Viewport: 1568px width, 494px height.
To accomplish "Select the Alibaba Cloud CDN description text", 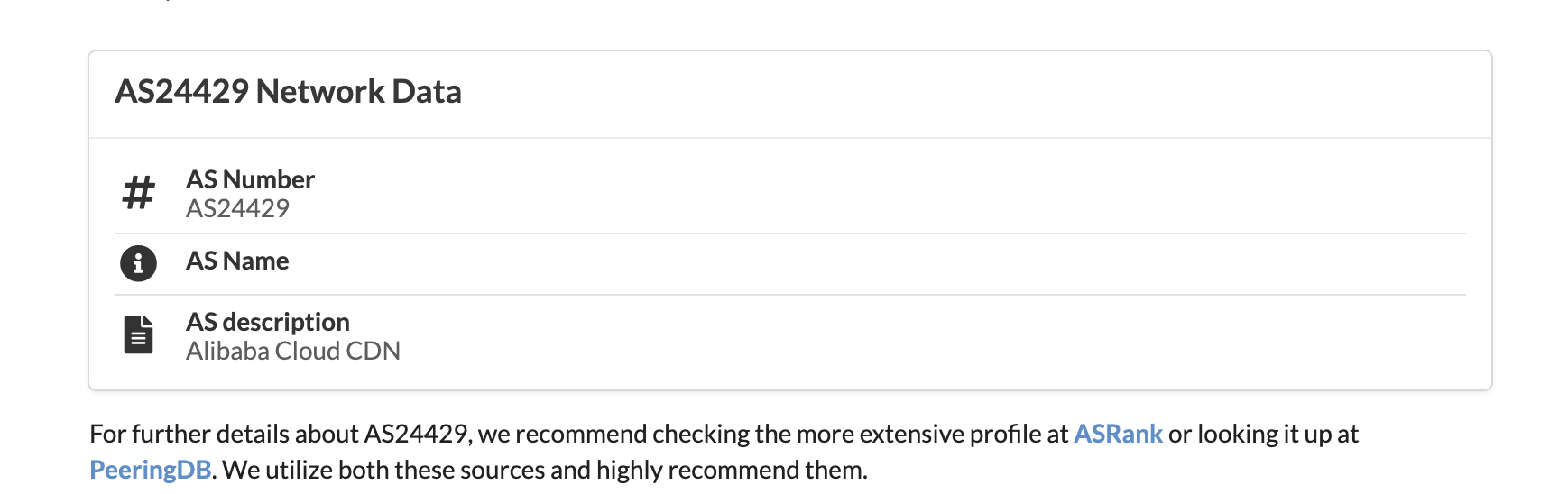I will [x=293, y=351].
